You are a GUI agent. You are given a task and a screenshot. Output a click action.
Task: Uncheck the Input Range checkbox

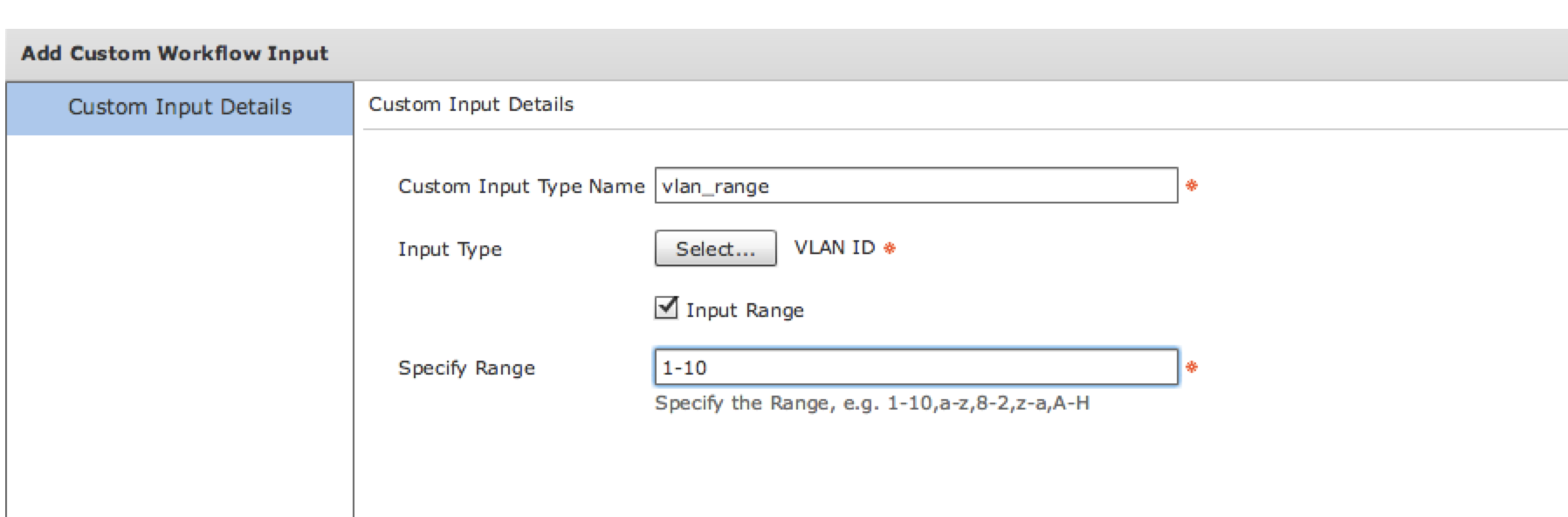pos(666,307)
